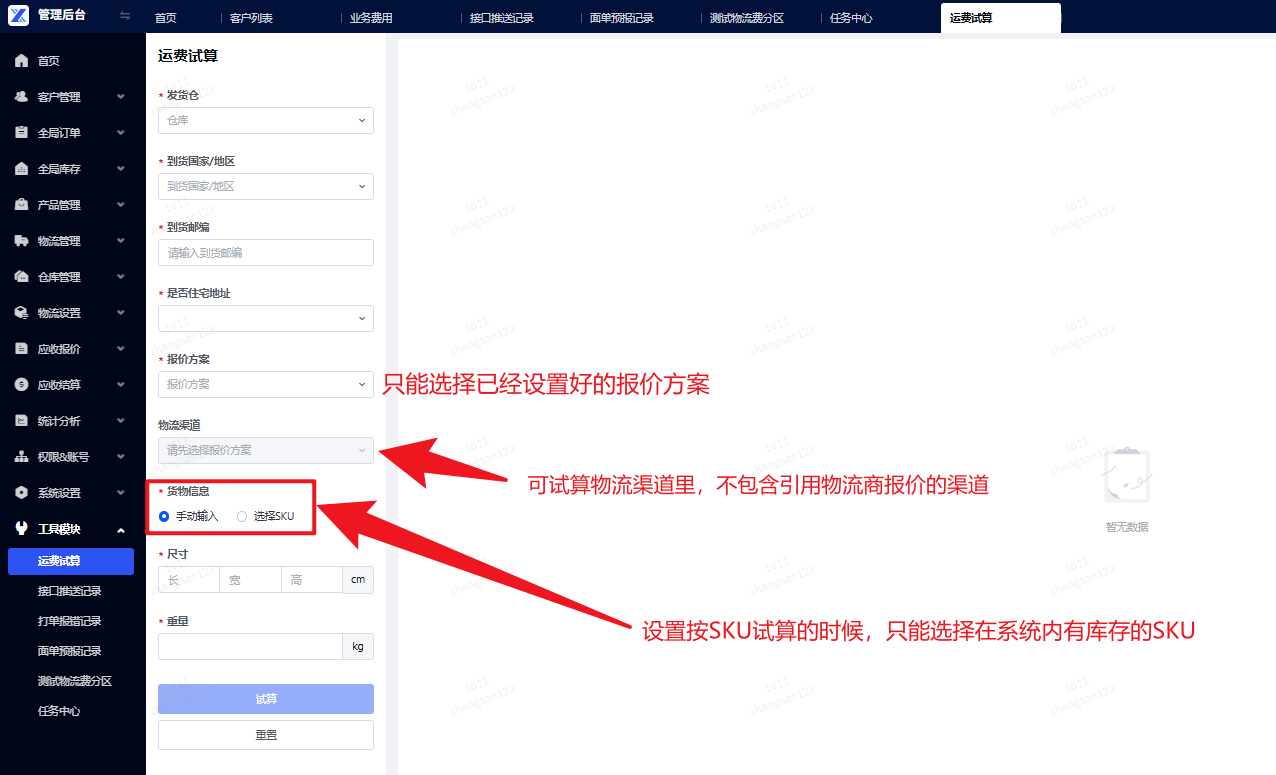Click the 高 height input field

(311, 580)
